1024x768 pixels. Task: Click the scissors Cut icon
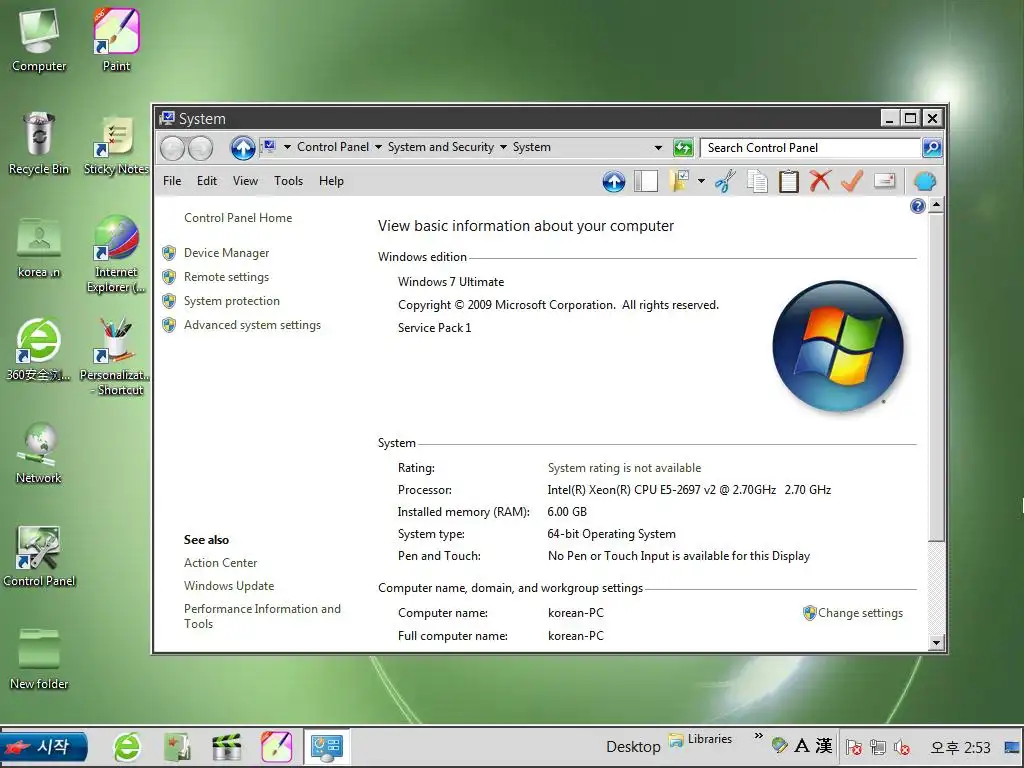point(725,181)
